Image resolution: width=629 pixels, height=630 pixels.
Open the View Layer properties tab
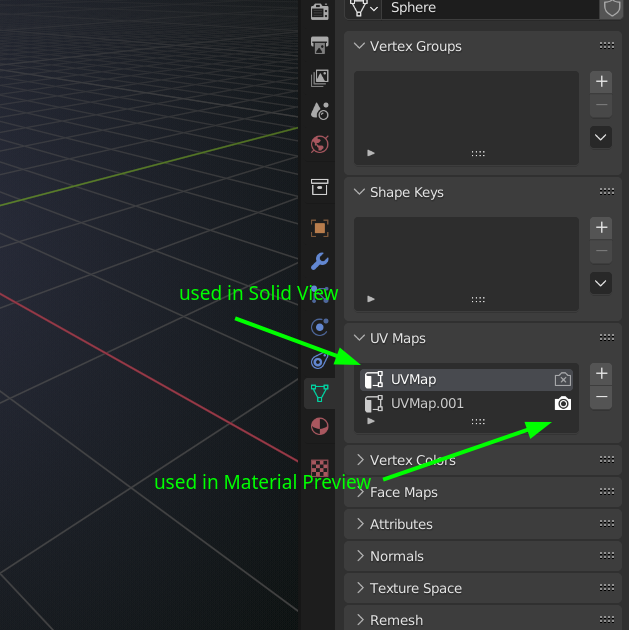point(320,78)
